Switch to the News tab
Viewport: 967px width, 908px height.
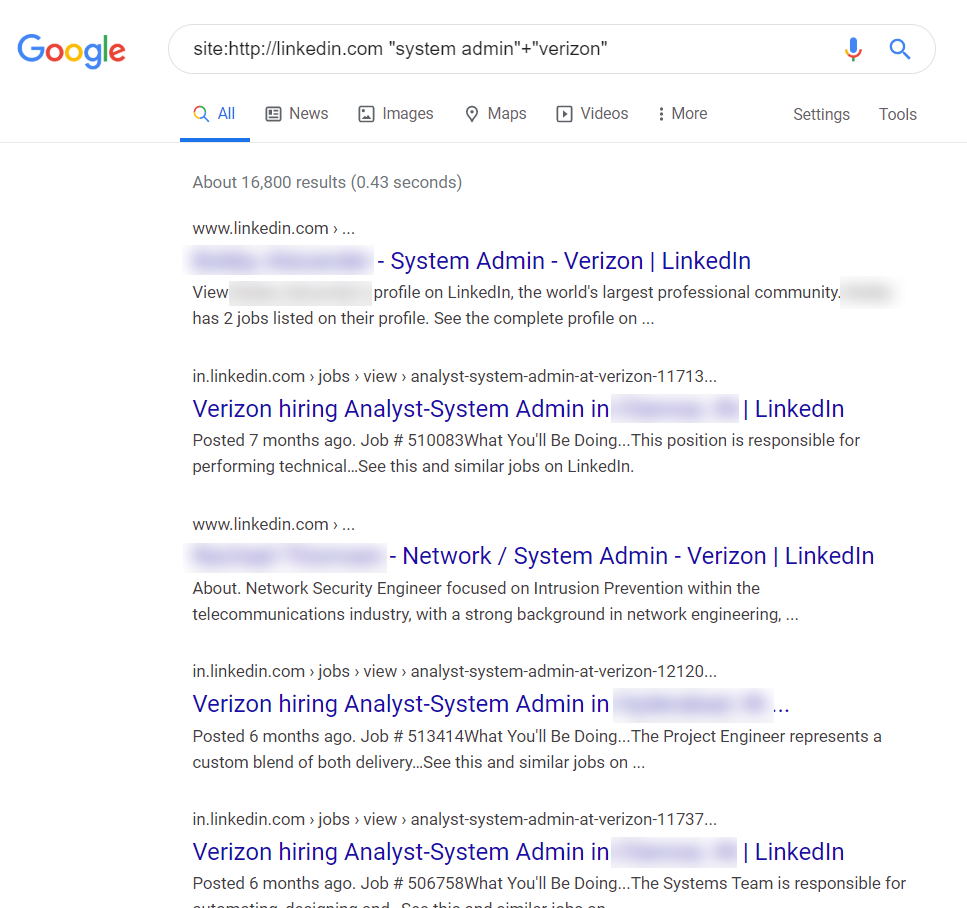click(297, 114)
